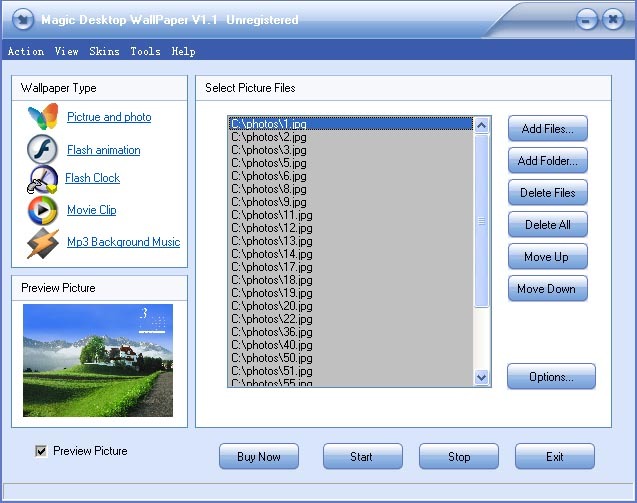Open the View menu

pyautogui.click(x=67, y=51)
